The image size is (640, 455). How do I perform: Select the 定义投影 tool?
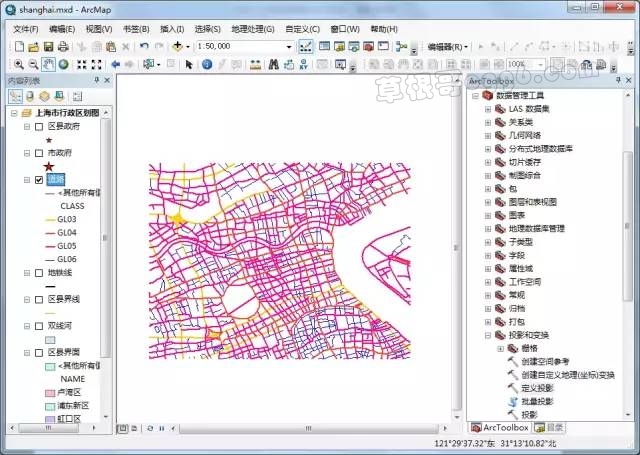[537, 388]
